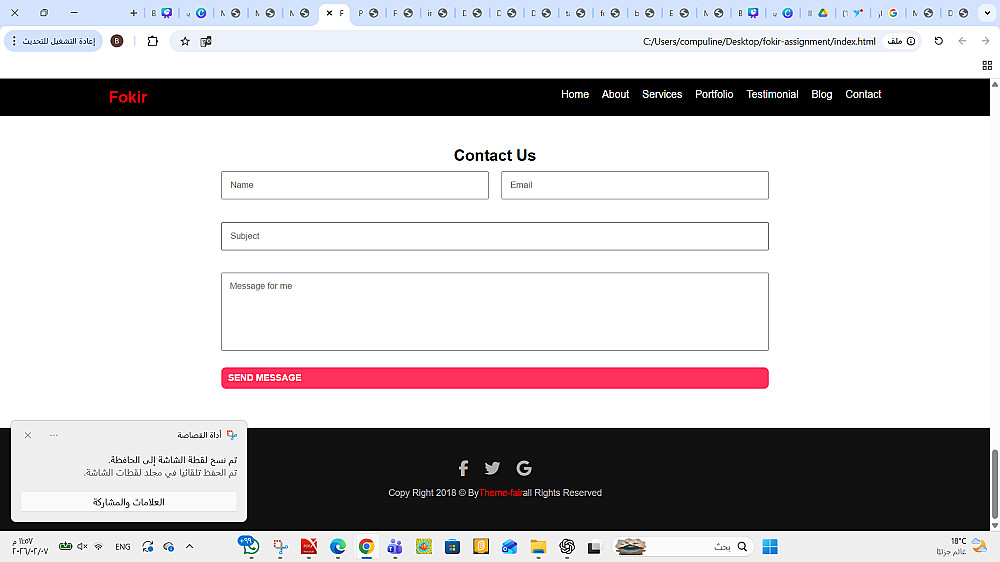Click the scrollbar up arrow
Screen dimensions: 1000x562
click(994, 84)
